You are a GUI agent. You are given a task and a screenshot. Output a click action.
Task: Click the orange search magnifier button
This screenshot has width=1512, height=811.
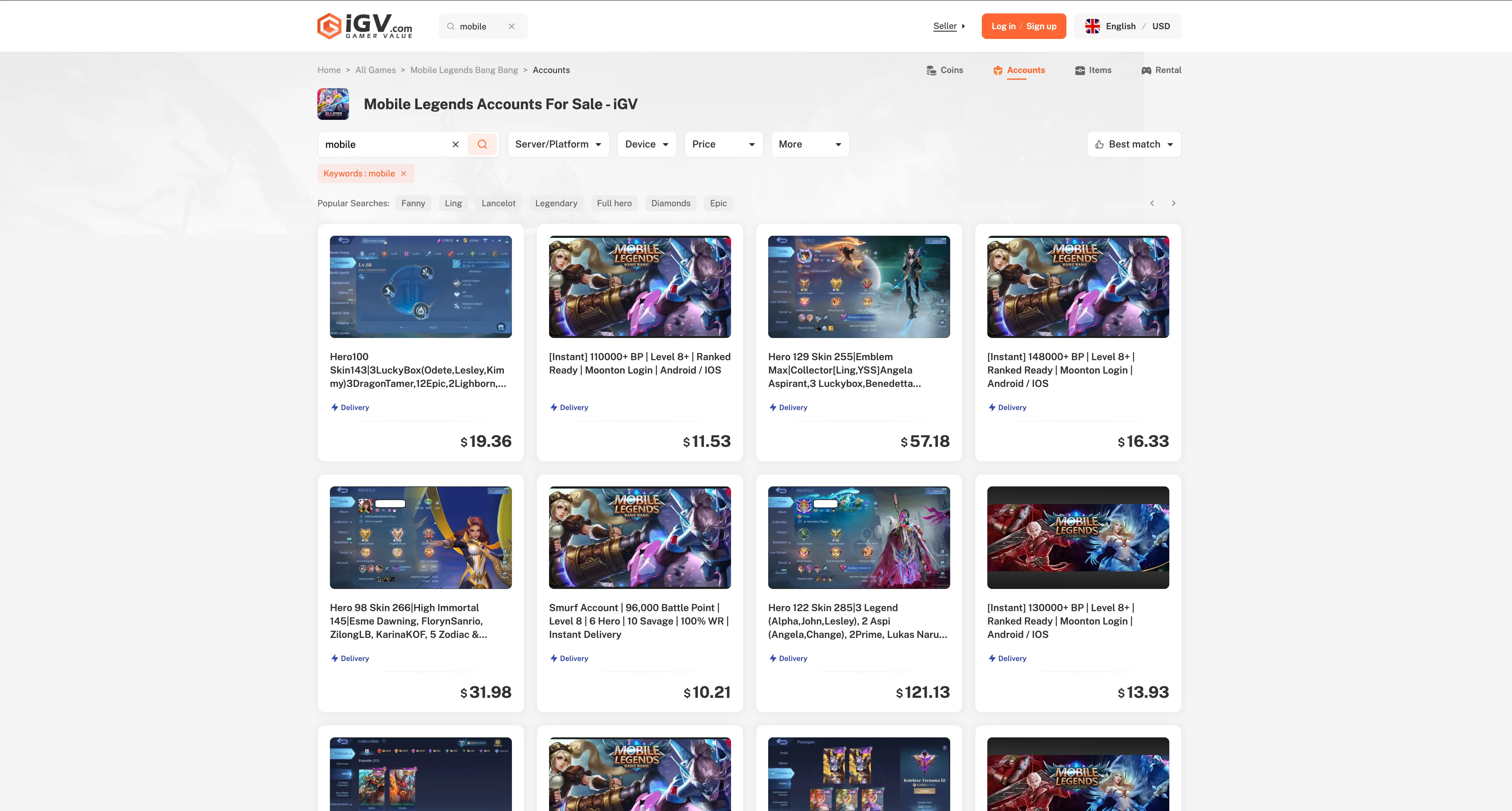tap(482, 144)
